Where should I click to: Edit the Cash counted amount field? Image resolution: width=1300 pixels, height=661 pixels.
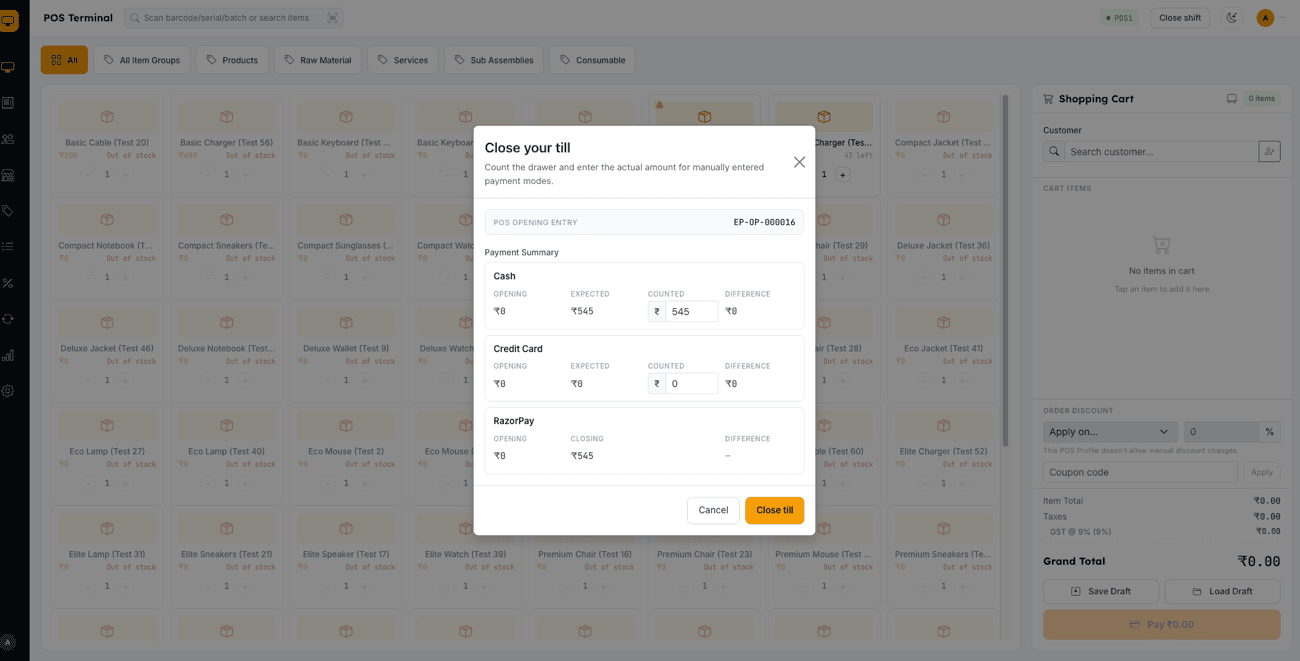691,311
